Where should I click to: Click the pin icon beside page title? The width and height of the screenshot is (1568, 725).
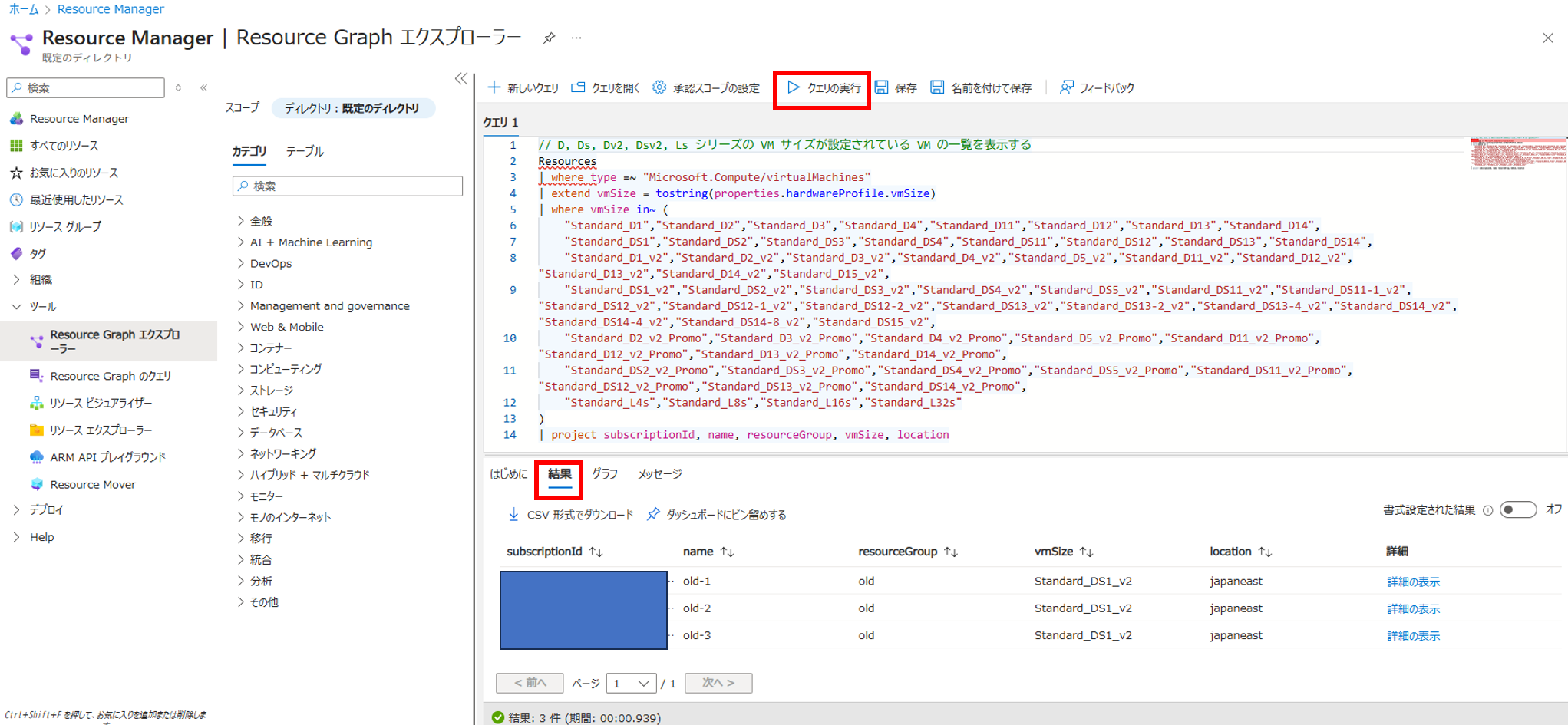[x=549, y=38]
